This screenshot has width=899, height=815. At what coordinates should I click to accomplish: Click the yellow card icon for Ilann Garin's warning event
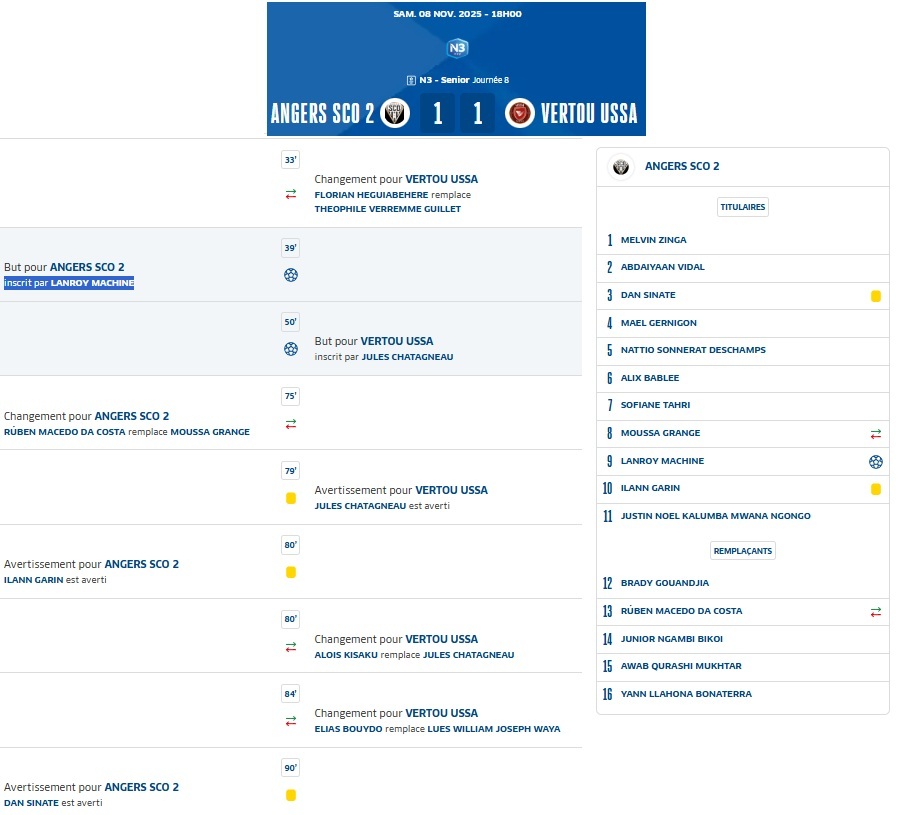(x=291, y=572)
